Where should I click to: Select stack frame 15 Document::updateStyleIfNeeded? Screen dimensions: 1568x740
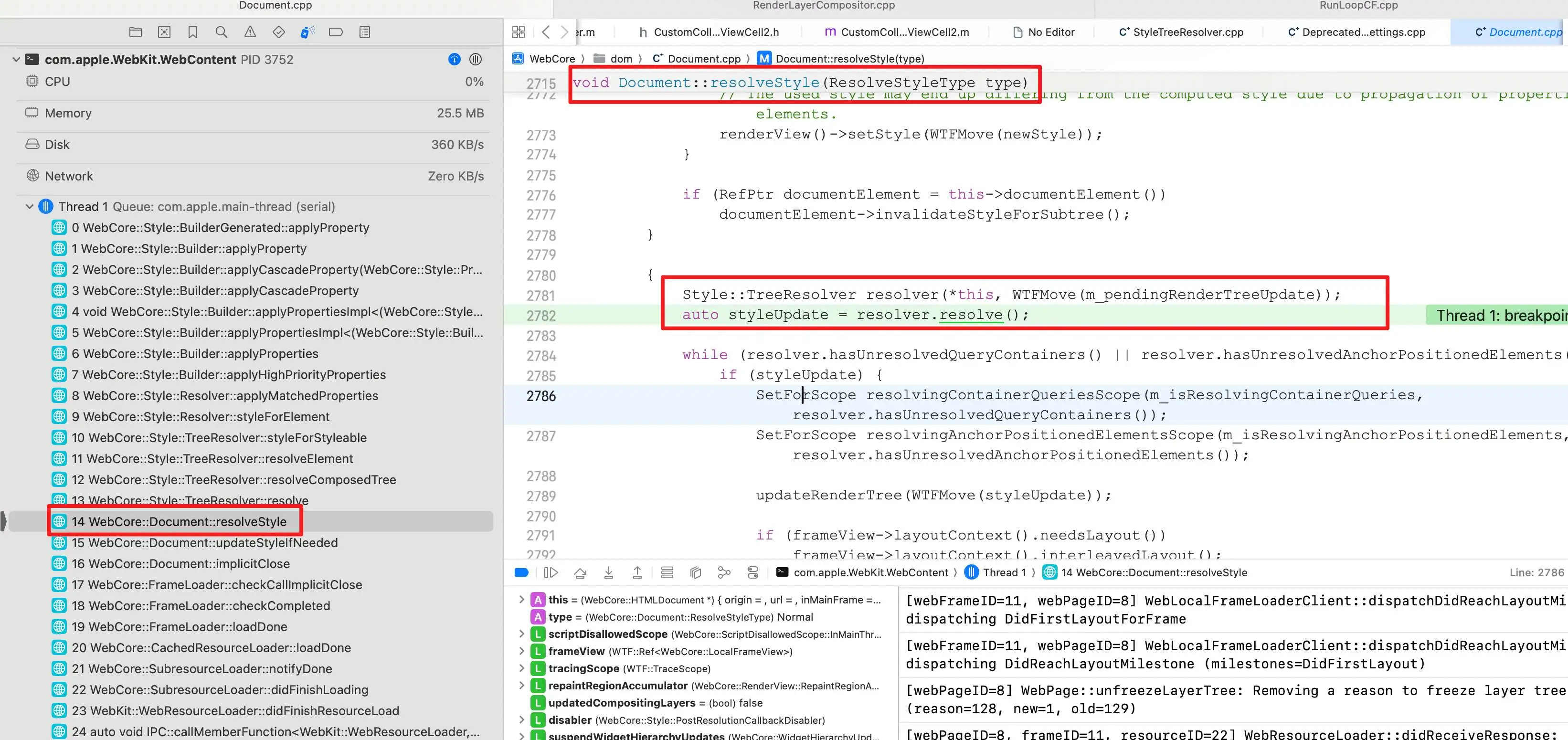(x=204, y=543)
